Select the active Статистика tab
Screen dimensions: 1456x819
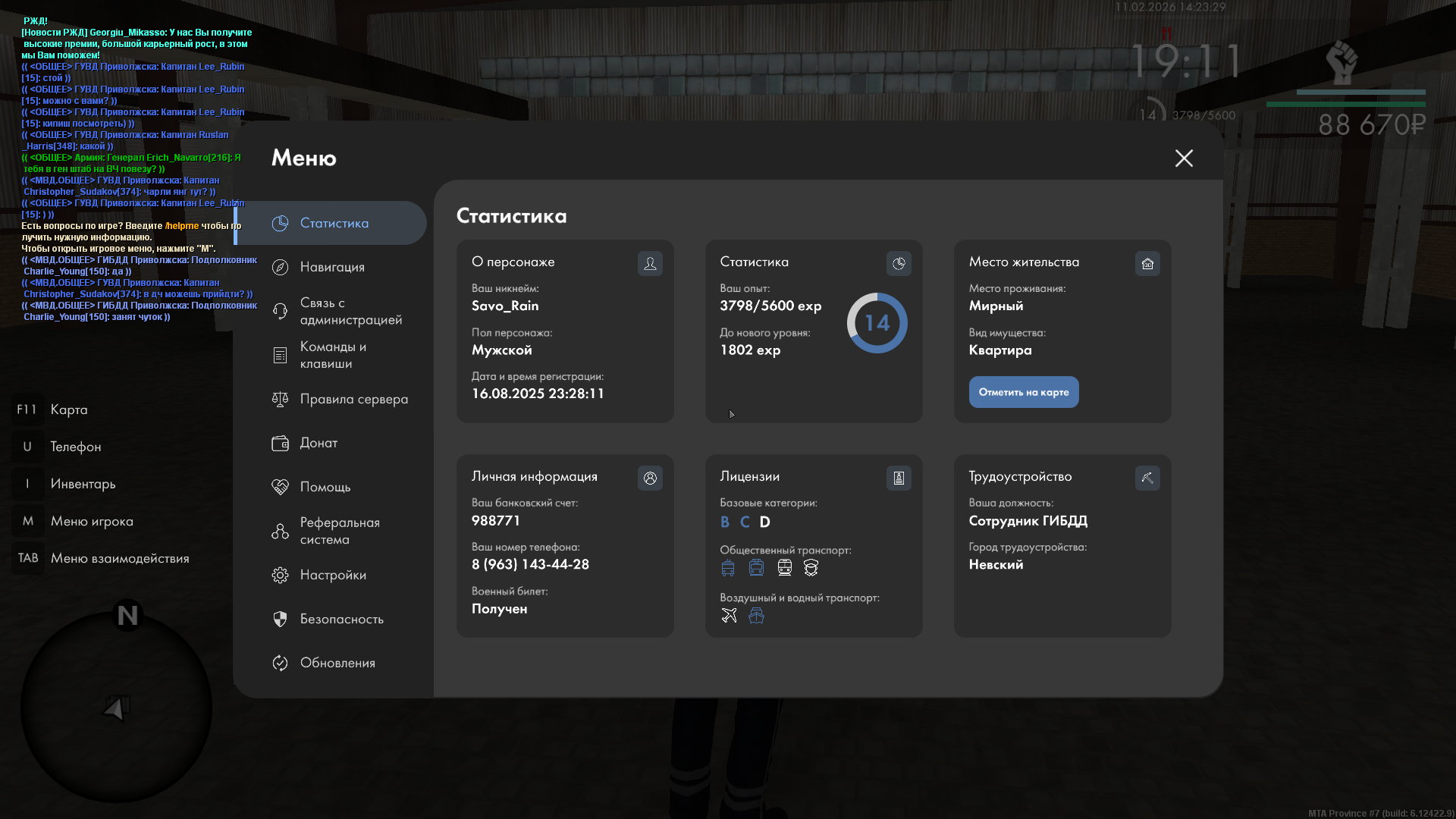pyautogui.click(x=334, y=223)
